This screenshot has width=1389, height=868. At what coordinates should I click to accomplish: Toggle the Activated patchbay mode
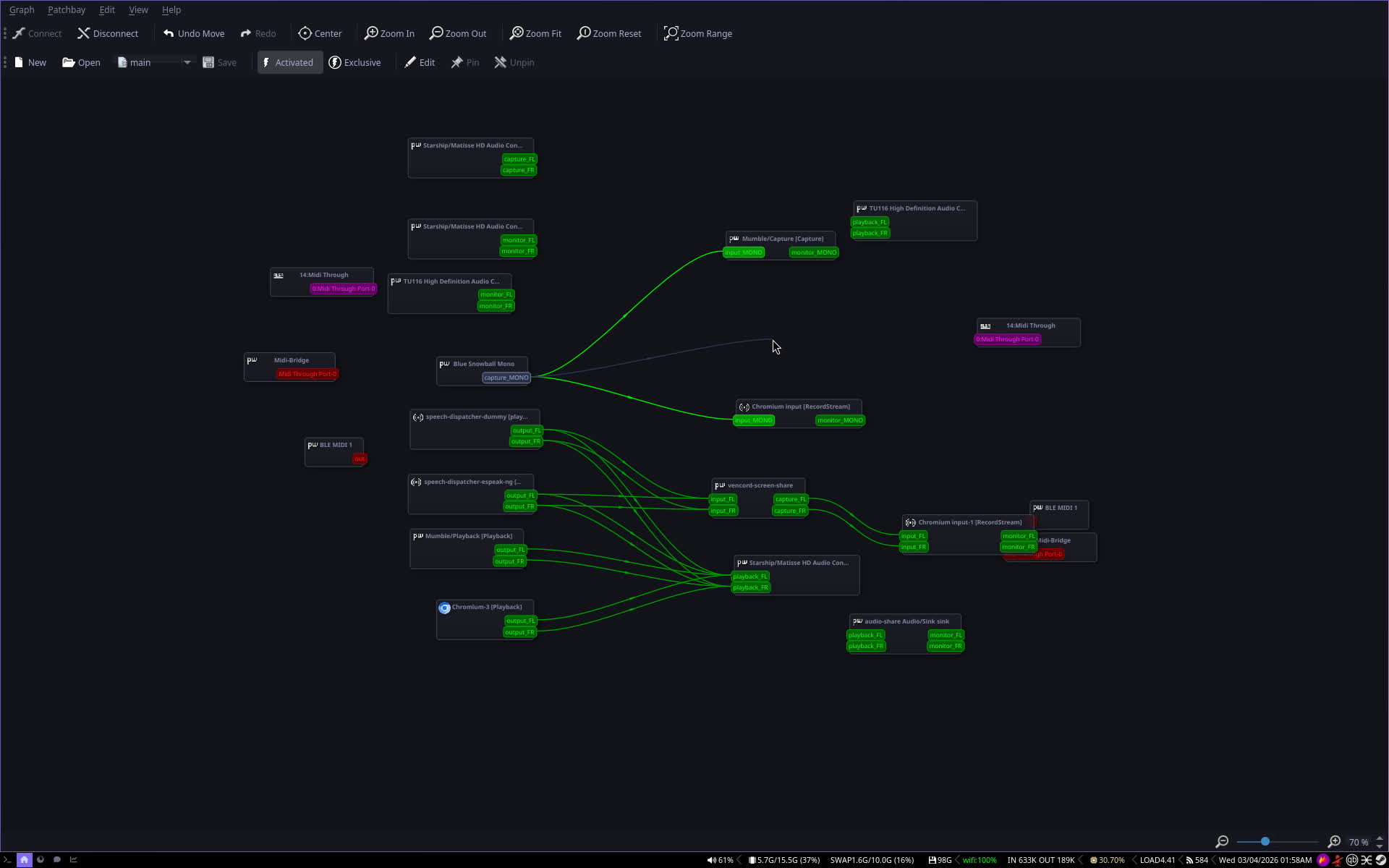point(289,62)
